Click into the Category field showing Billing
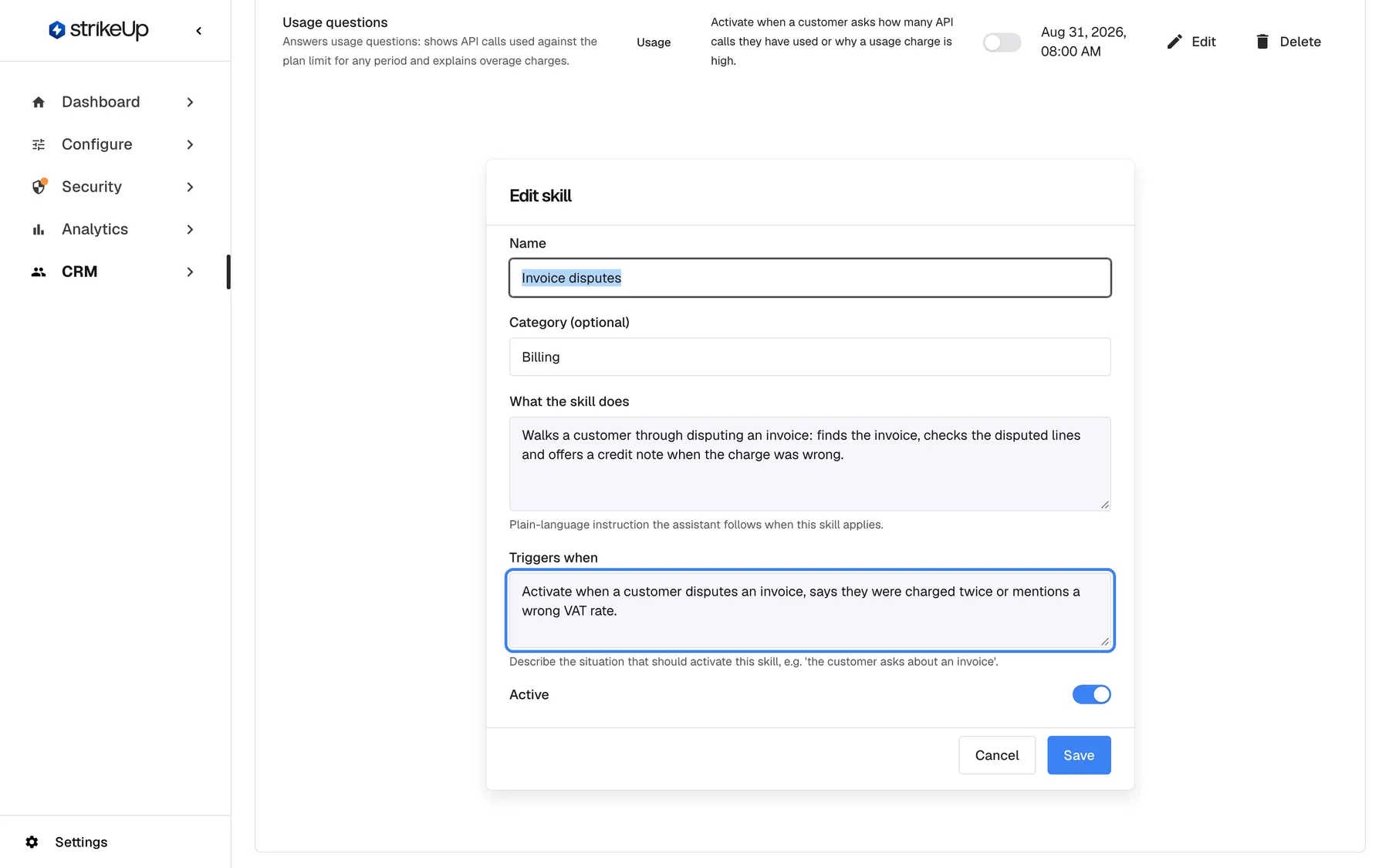 point(810,357)
